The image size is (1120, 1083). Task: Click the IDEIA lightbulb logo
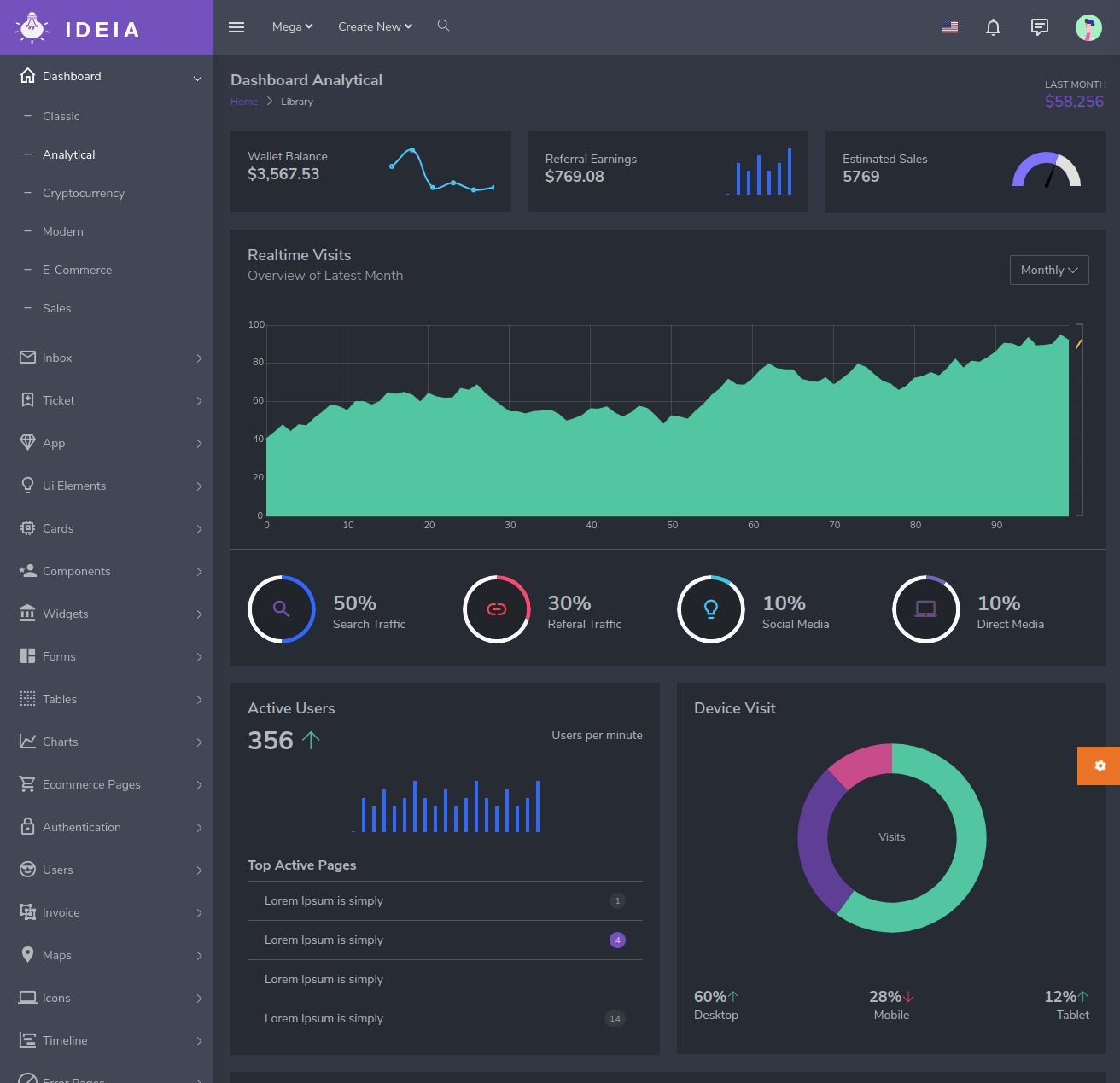(x=32, y=27)
